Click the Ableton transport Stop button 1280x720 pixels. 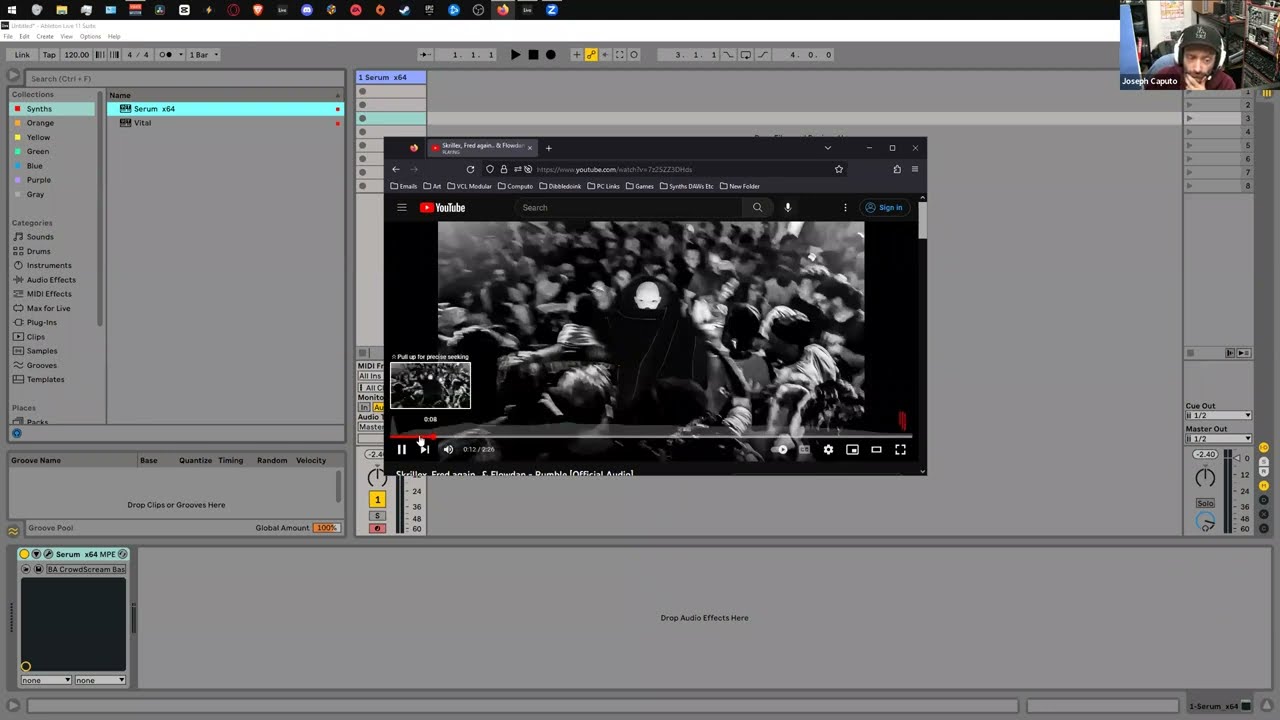point(533,55)
